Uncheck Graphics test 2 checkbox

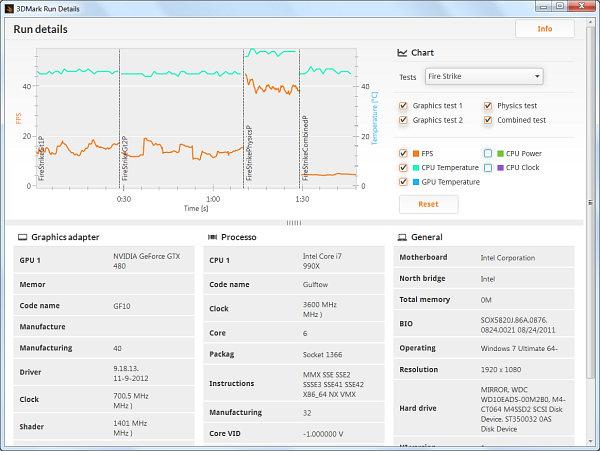(403, 120)
